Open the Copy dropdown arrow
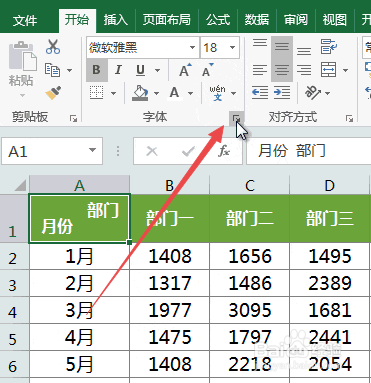 69,70
